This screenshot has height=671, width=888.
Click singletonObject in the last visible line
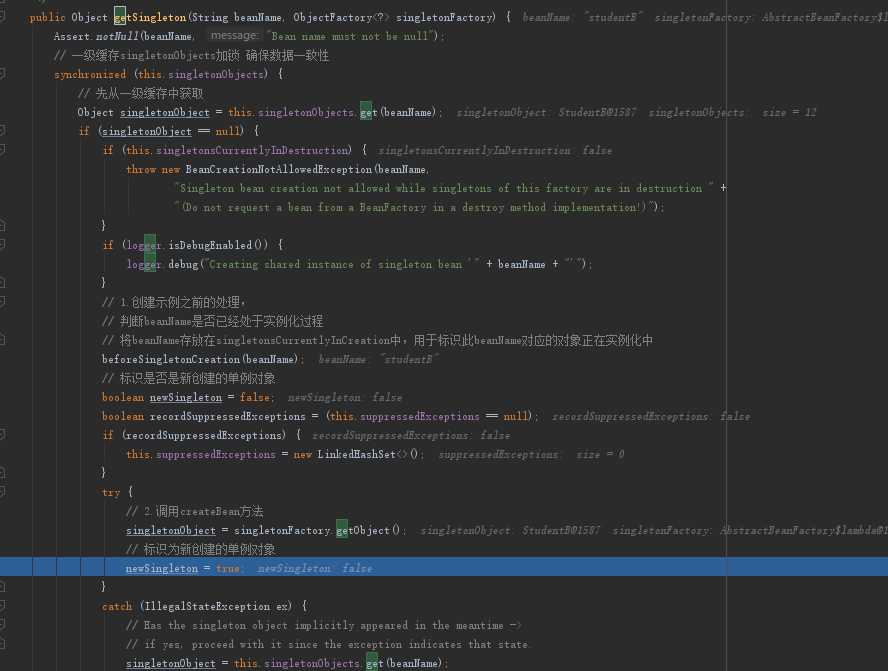[x=170, y=663]
